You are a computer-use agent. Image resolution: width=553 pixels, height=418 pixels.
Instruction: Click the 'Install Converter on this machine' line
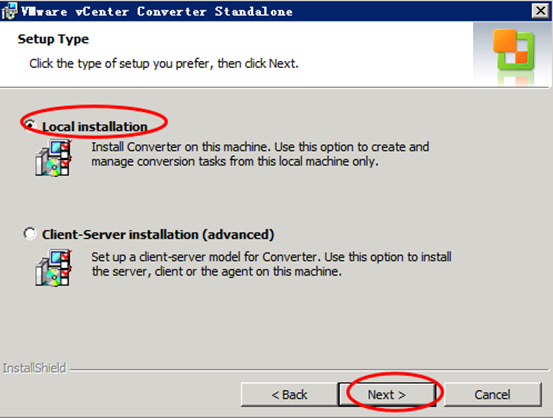(x=260, y=147)
